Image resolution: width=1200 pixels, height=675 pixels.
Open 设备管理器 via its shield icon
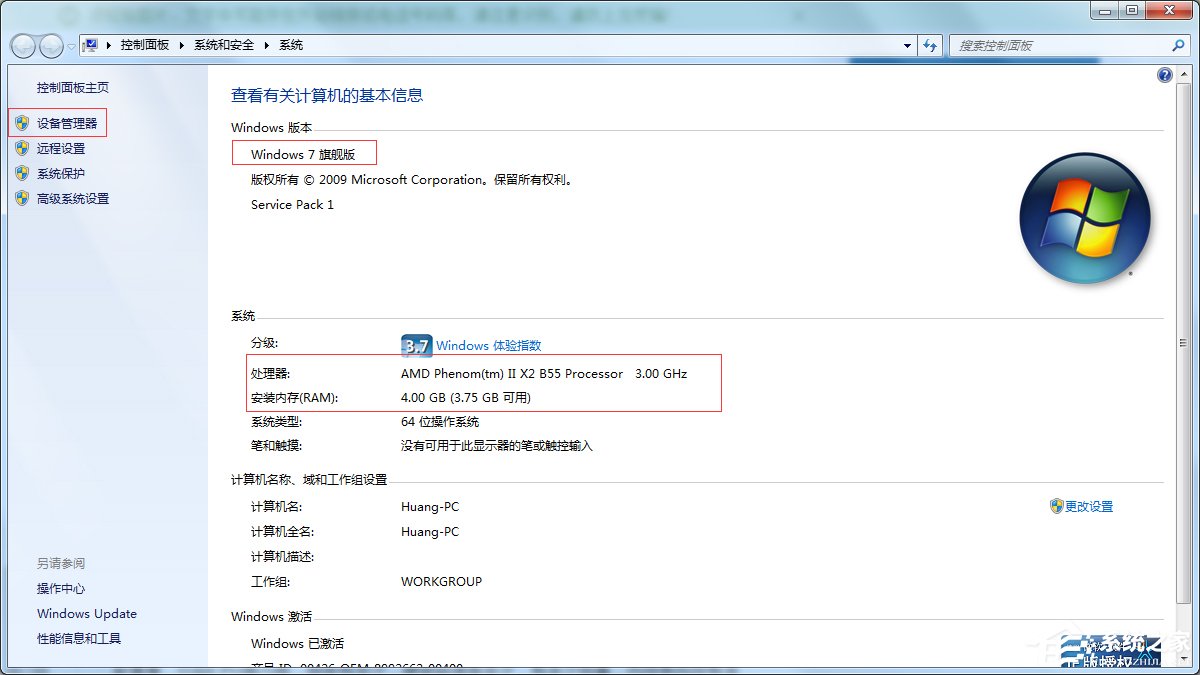[x=23, y=122]
